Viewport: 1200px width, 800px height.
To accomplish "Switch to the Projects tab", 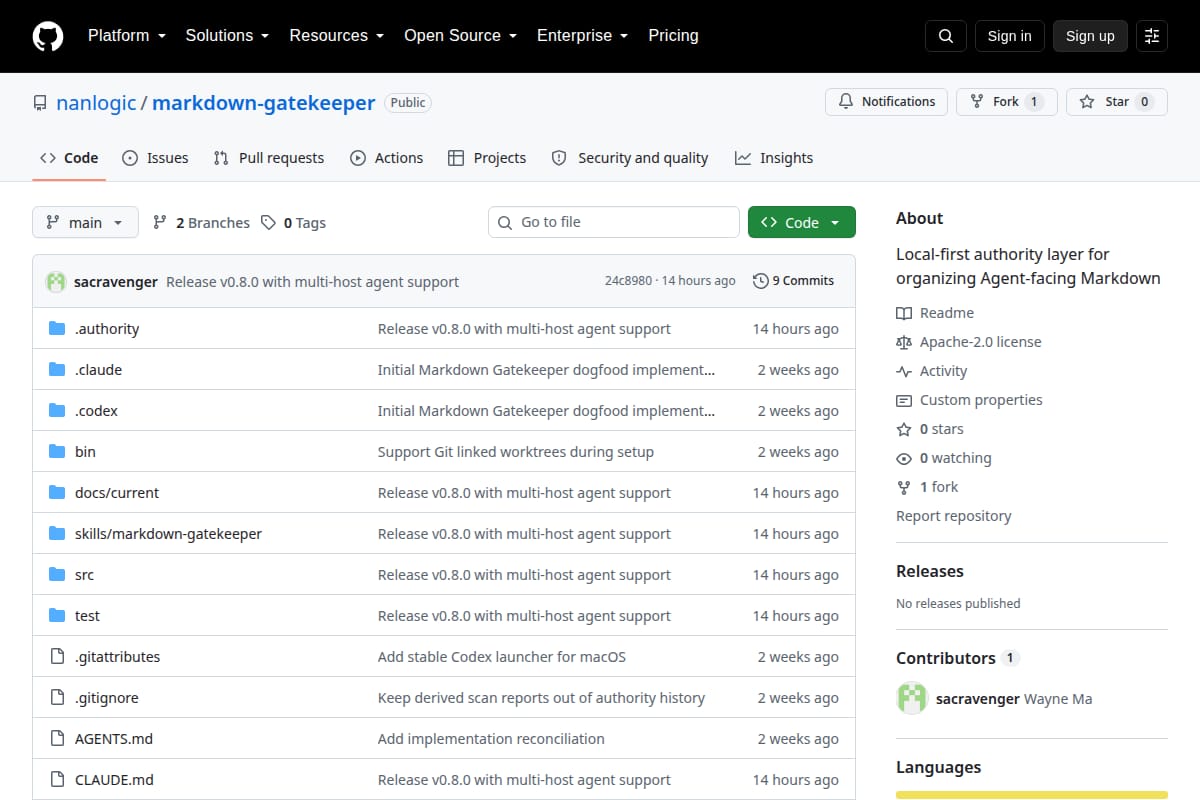I will [487, 158].
